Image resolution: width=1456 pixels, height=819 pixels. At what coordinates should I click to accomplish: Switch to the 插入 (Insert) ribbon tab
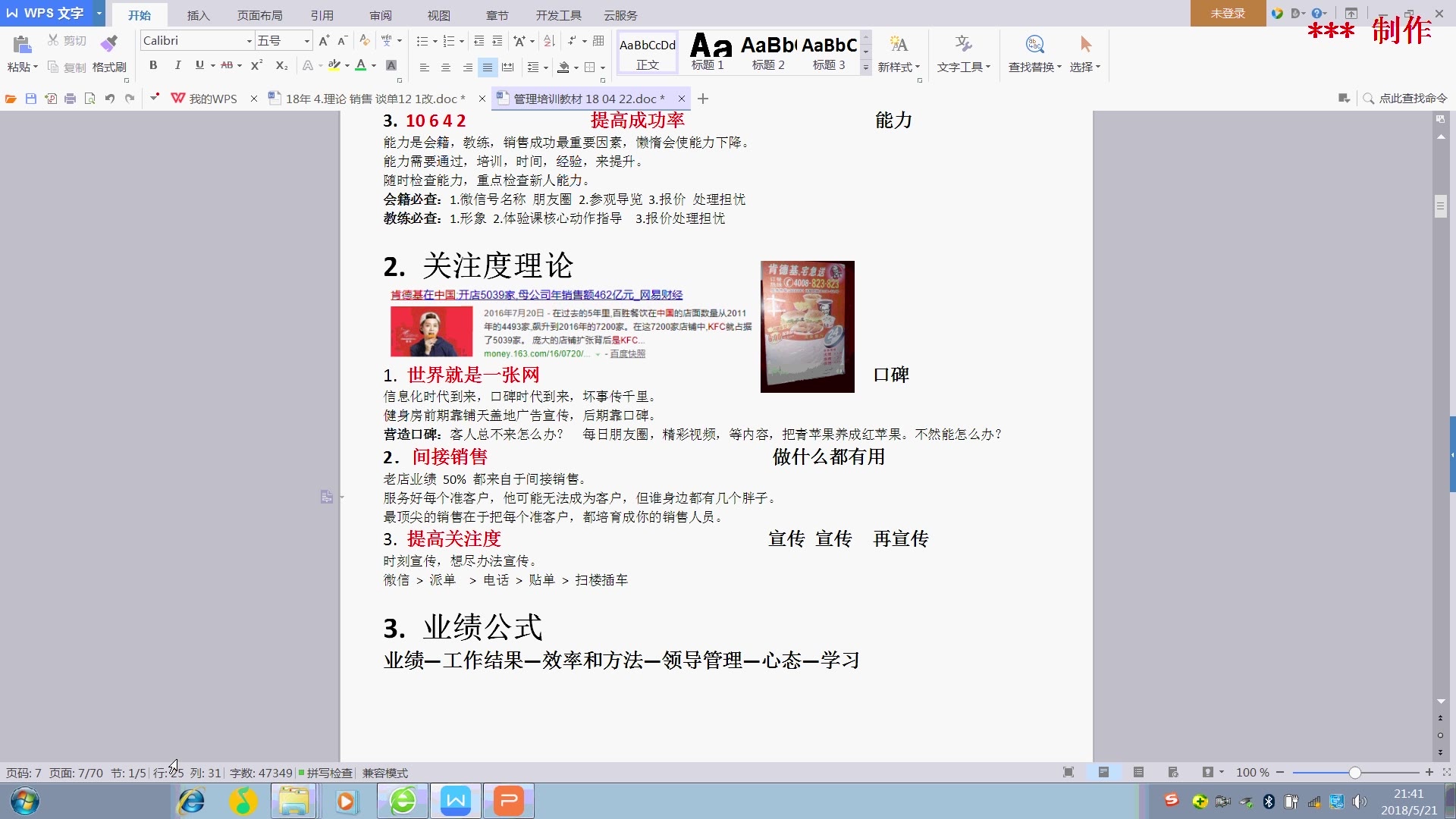pyautogui.click(x=198, y=15)
